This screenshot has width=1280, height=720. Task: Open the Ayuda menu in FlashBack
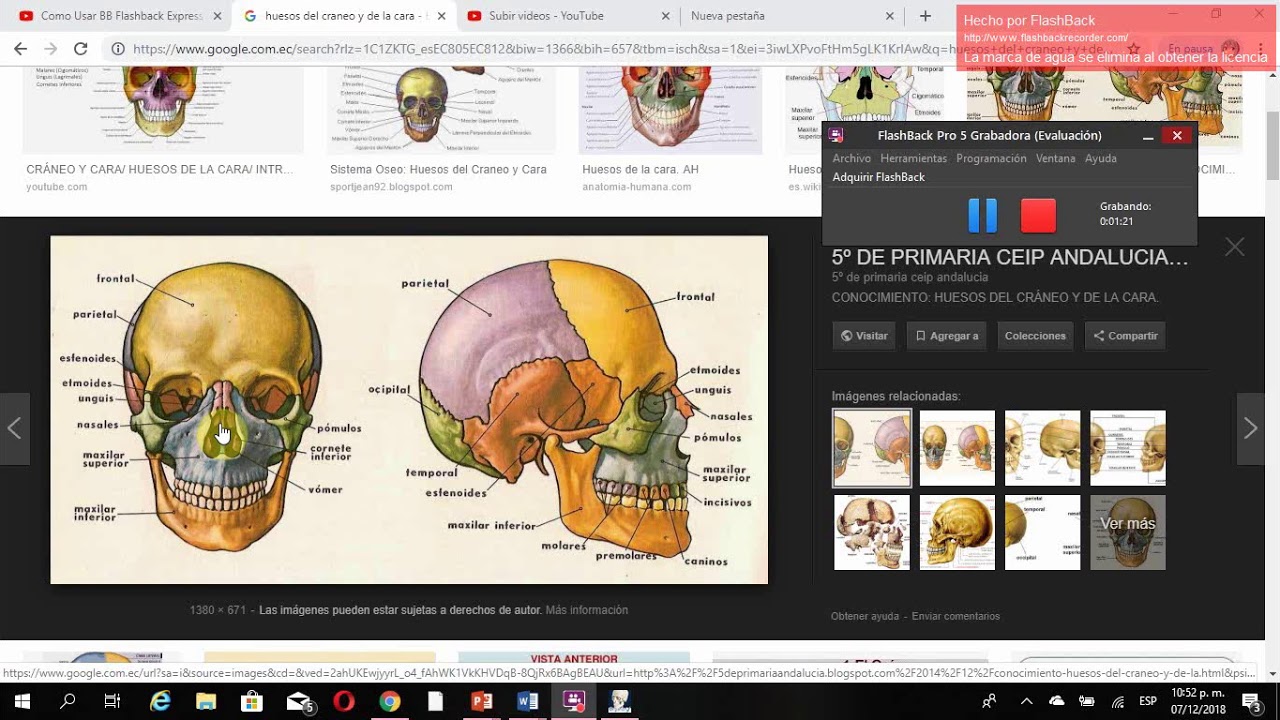[1101, 158]
